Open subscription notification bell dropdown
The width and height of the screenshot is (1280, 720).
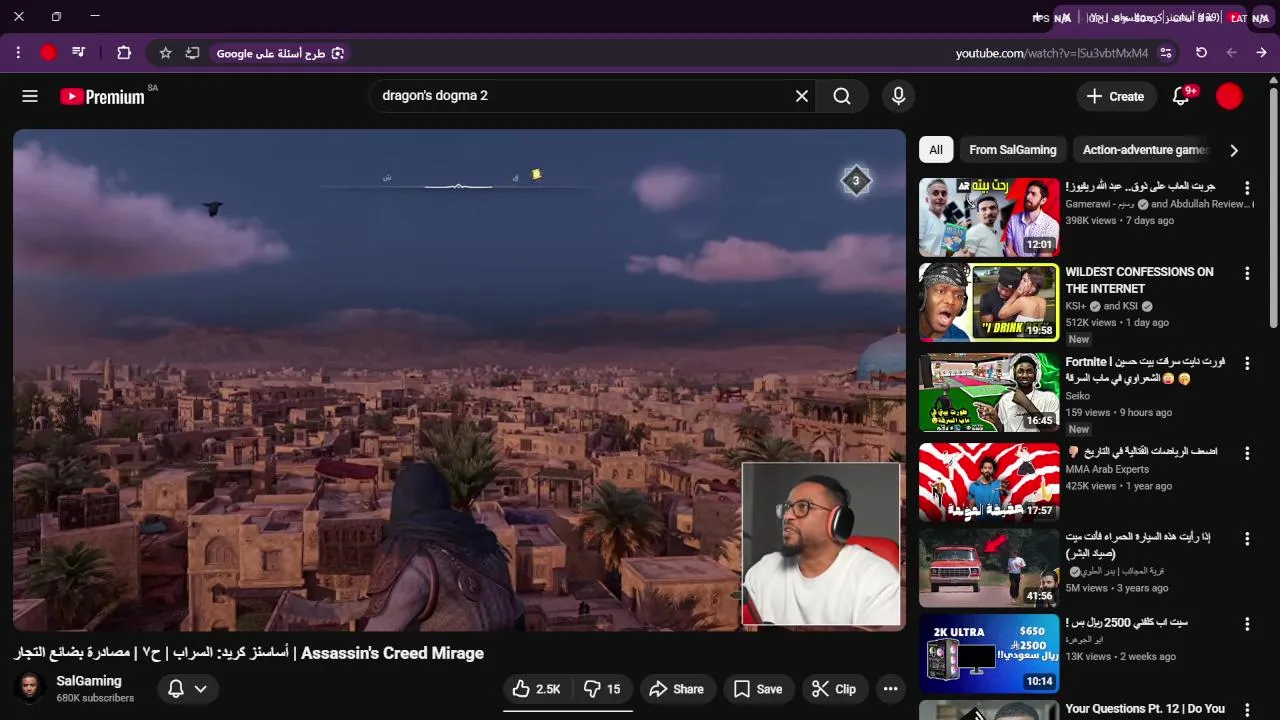(x=187, y=689)
